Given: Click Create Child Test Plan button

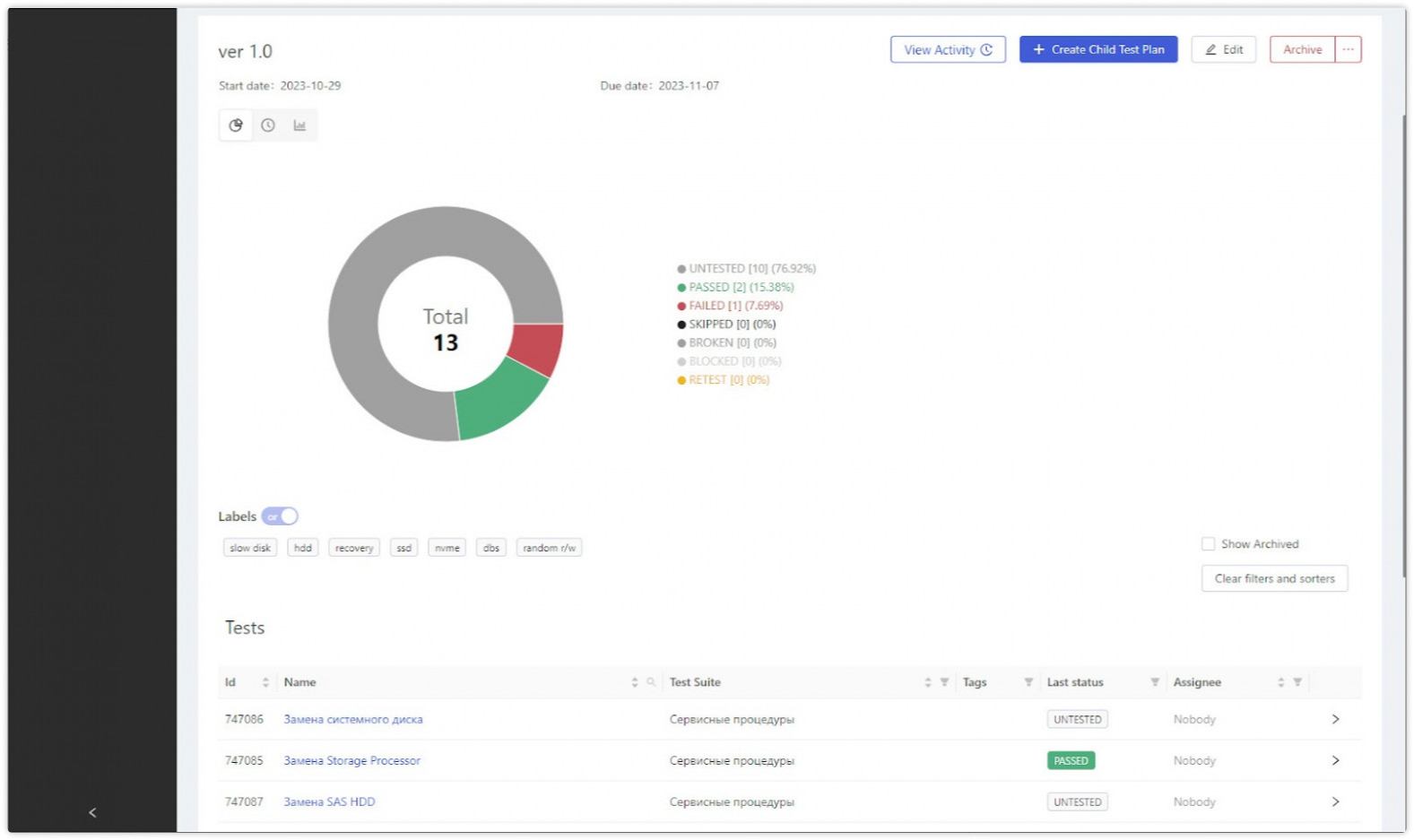Looking at the screenshot, I should tap(1098, 49).
